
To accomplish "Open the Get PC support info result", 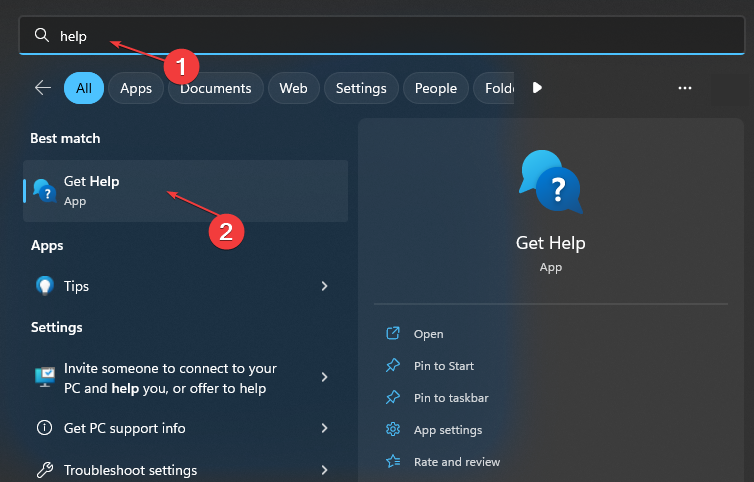I will coord(186,428).
